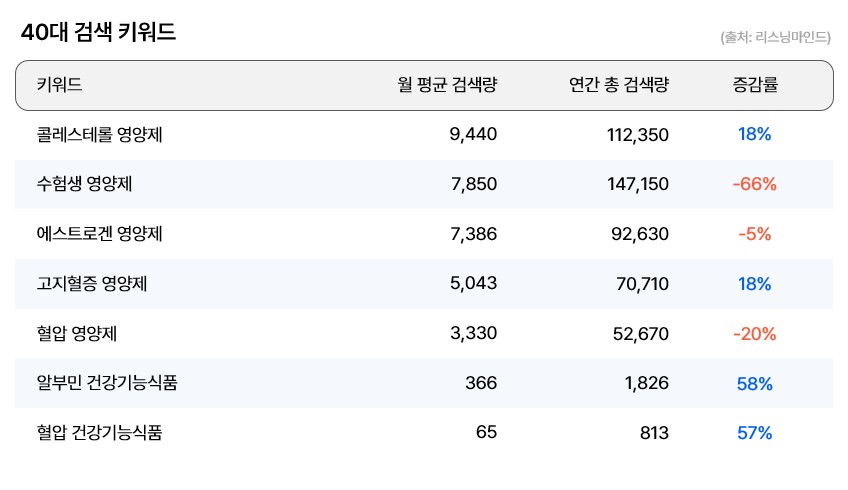The height and width of the screenshot is (490, 848).
Task: Click the 증감률 column header
Action: click(755, 86)
